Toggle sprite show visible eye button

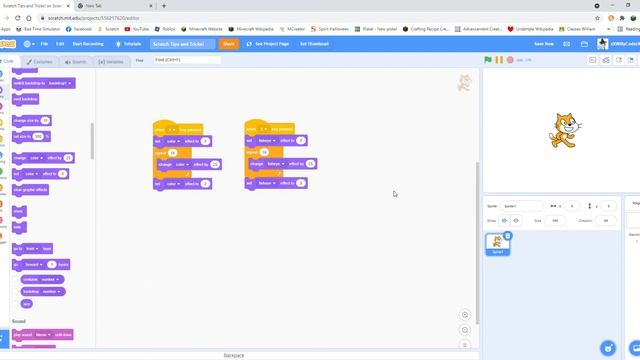tap(504, 221)
